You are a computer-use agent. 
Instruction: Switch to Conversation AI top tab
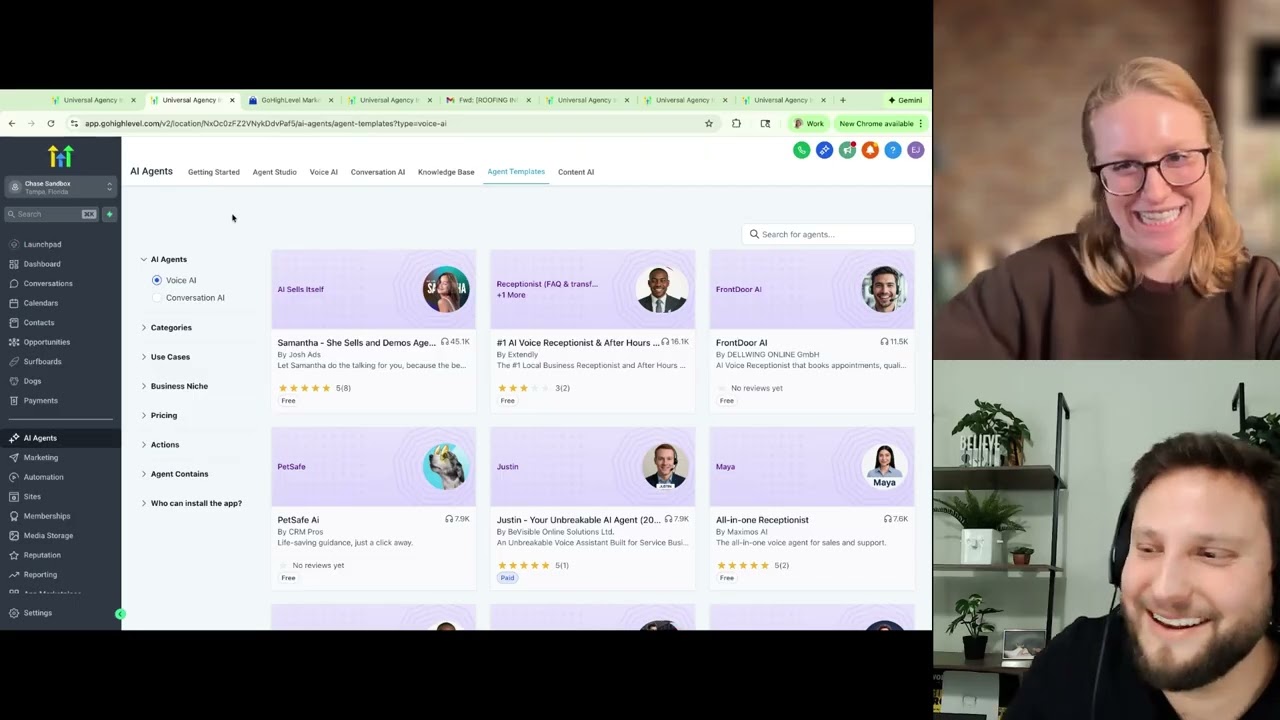[x=378, y=172]
